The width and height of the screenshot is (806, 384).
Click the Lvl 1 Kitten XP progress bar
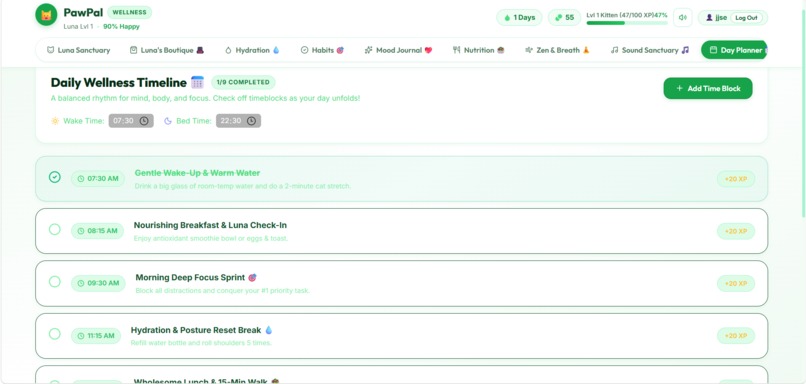pyautogui.click(x=627, y=23)
